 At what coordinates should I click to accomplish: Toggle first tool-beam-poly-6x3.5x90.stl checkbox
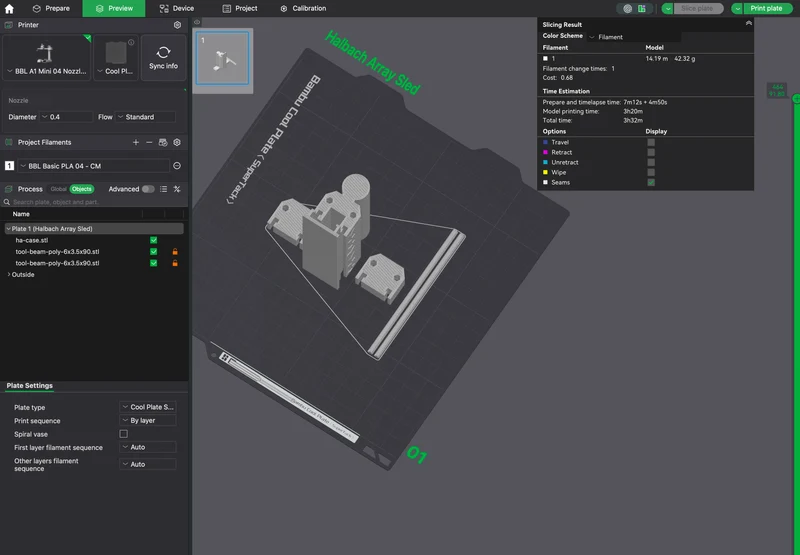click(x=154, y=251)
